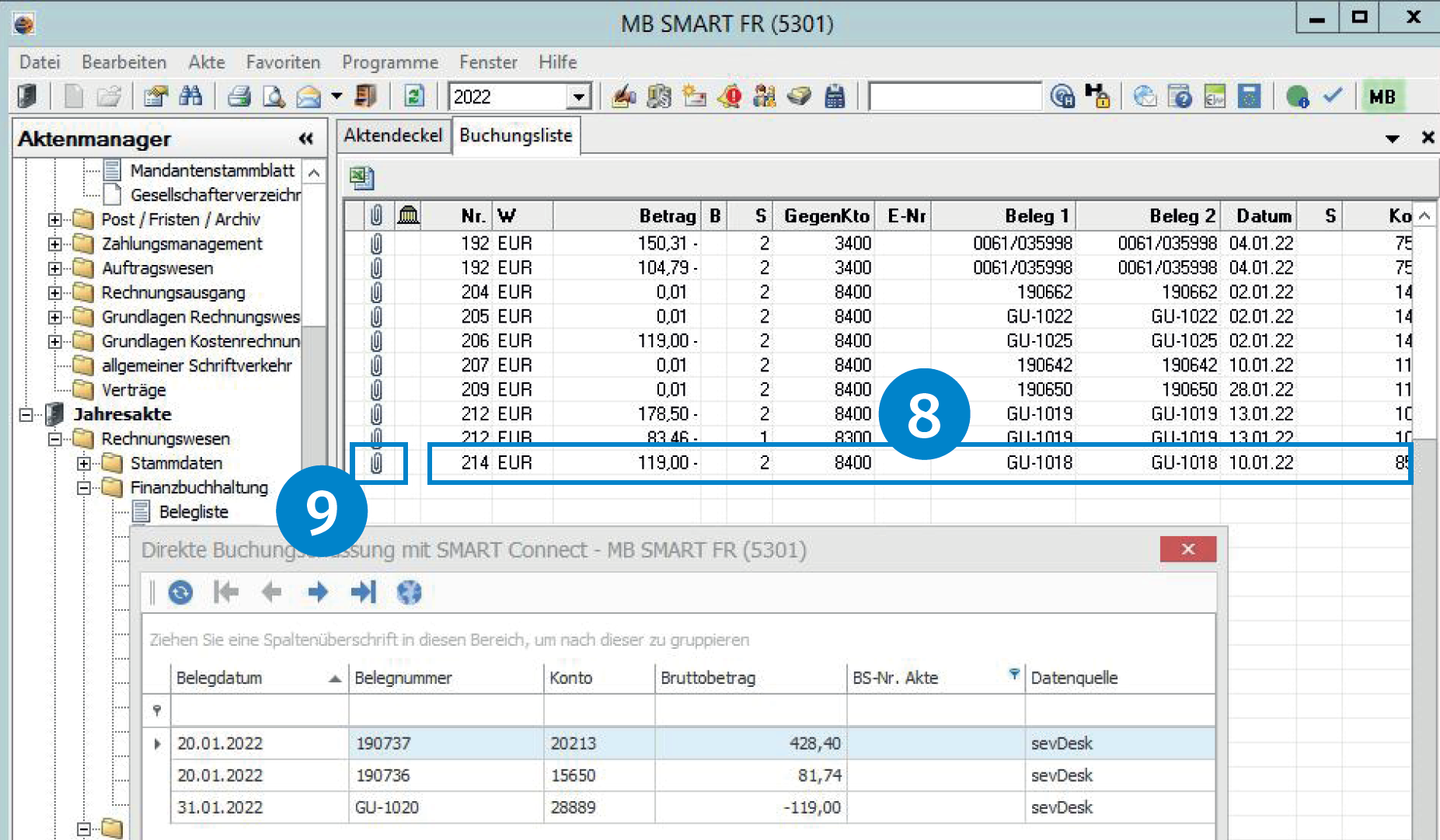Go to first record in SMART Connect
The width and height of the screenshot is (1440, 840).
226,593
